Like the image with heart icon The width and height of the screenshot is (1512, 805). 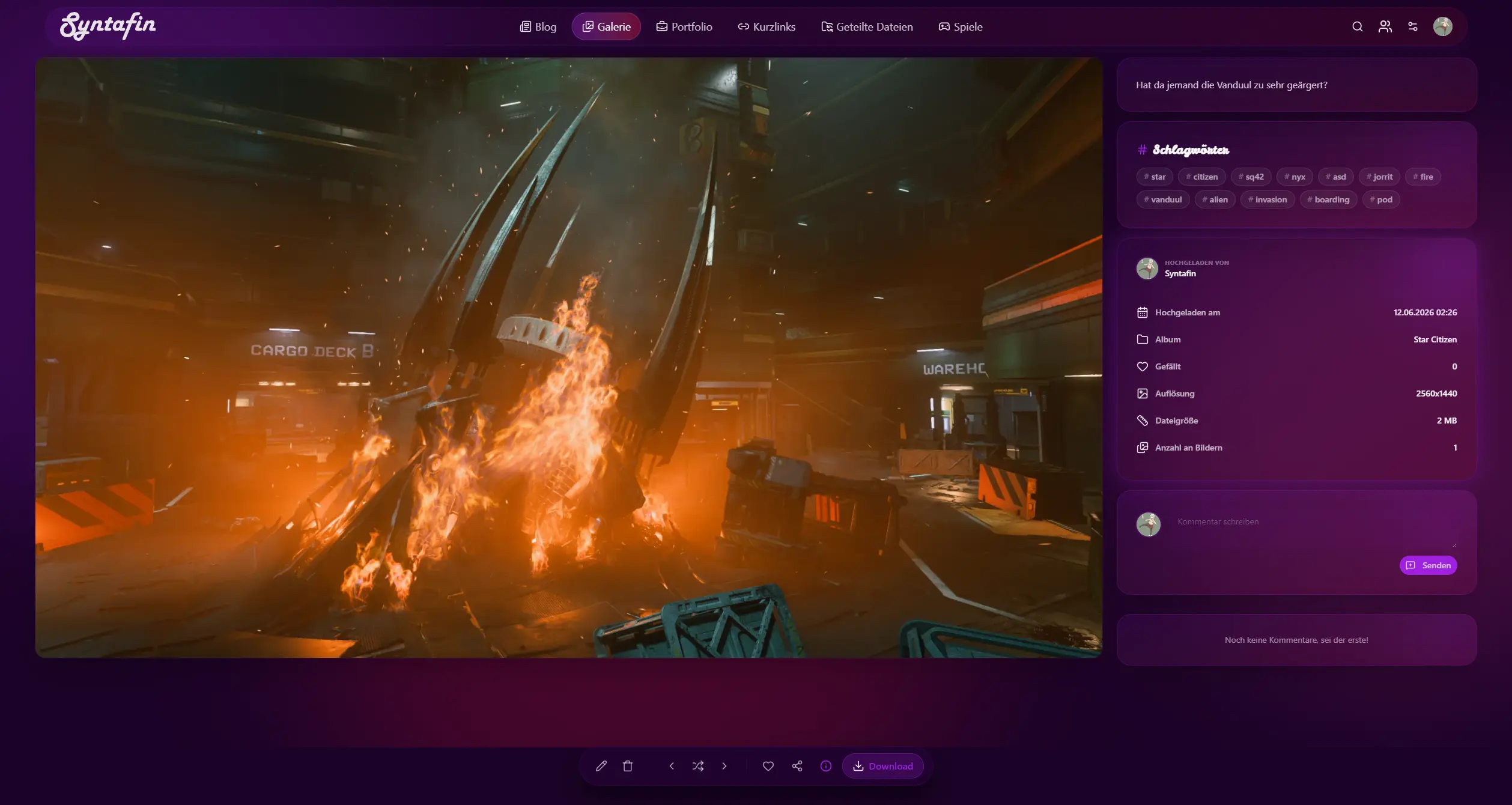pyautogui.click(x=768, y=766)
